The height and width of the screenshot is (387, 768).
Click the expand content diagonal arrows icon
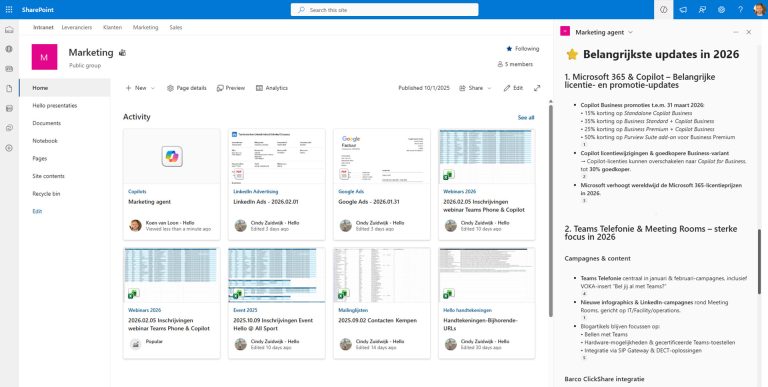coord(537,88)
